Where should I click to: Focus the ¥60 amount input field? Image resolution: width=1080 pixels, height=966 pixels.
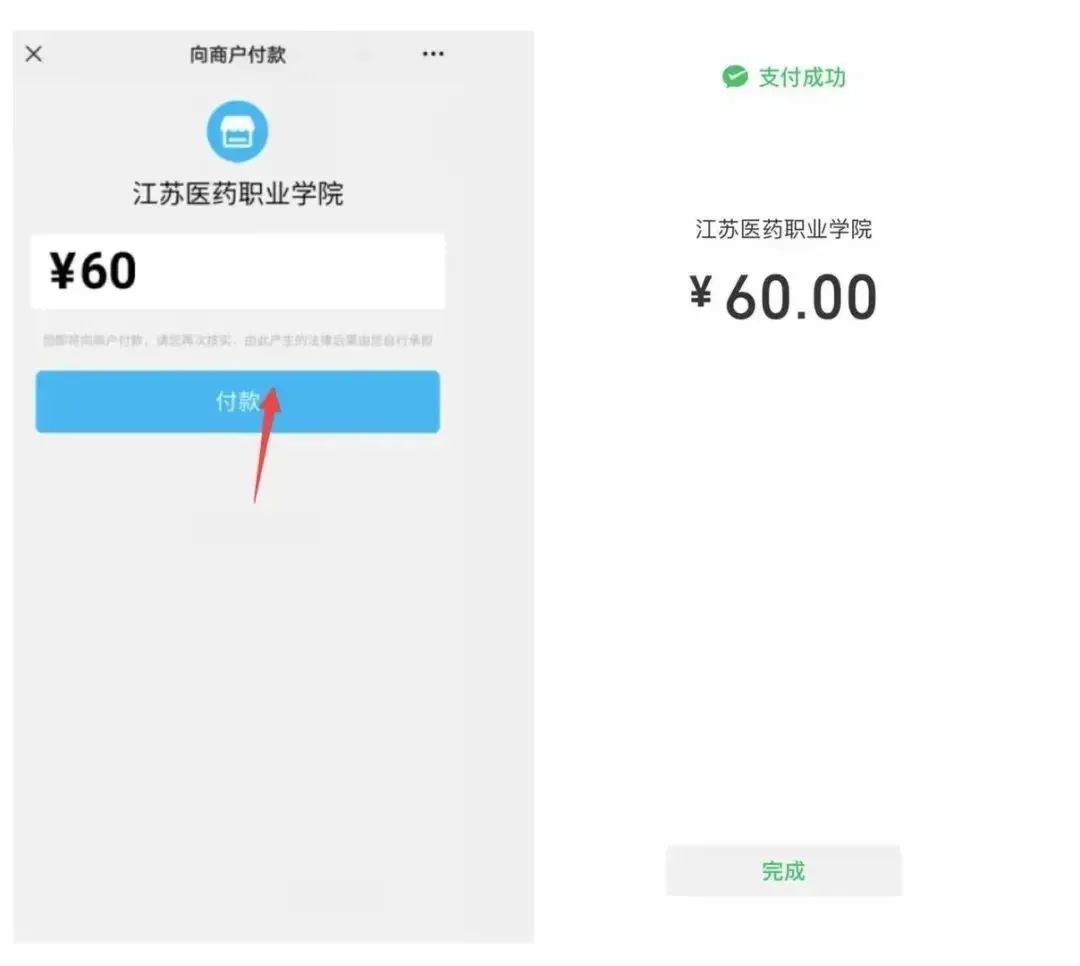(238, 271)
